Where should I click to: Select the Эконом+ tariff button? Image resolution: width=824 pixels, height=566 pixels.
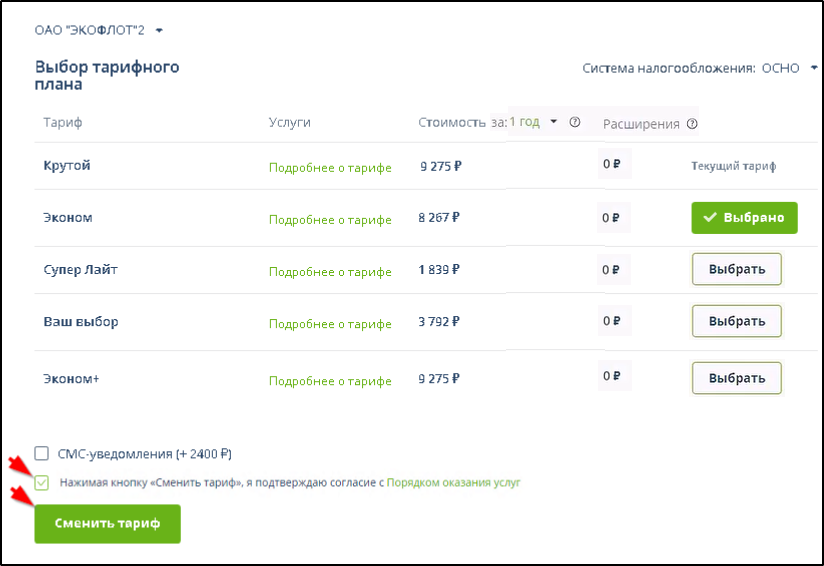736,378
